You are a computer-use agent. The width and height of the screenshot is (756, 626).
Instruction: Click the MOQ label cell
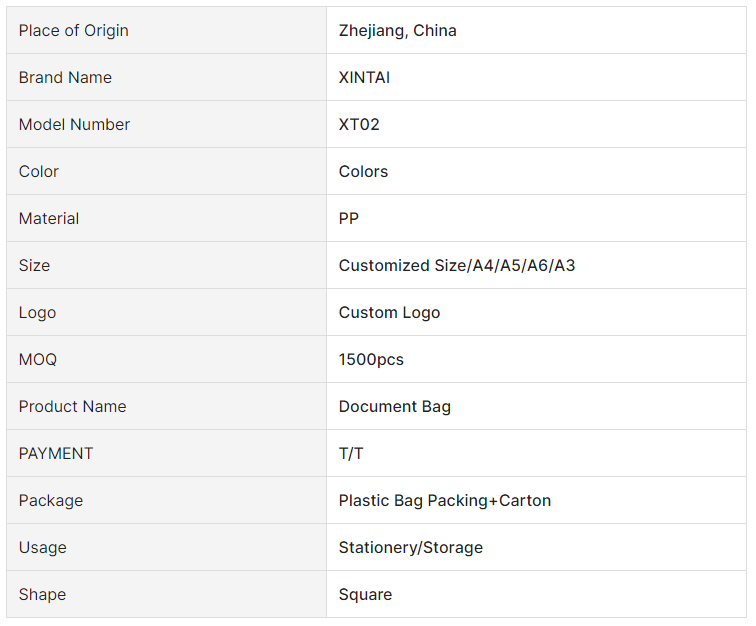[166, 359]
